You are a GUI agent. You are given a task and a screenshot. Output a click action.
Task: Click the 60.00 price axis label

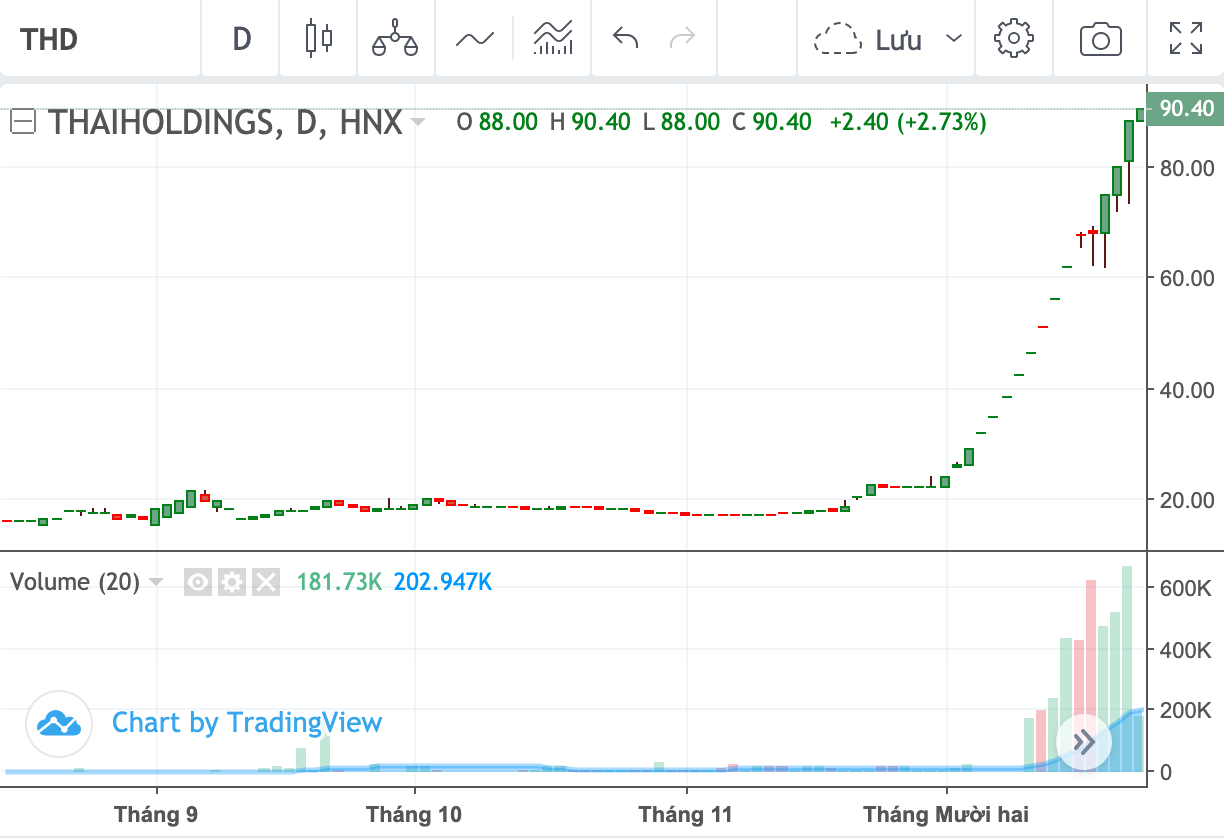pos(1187,277)
